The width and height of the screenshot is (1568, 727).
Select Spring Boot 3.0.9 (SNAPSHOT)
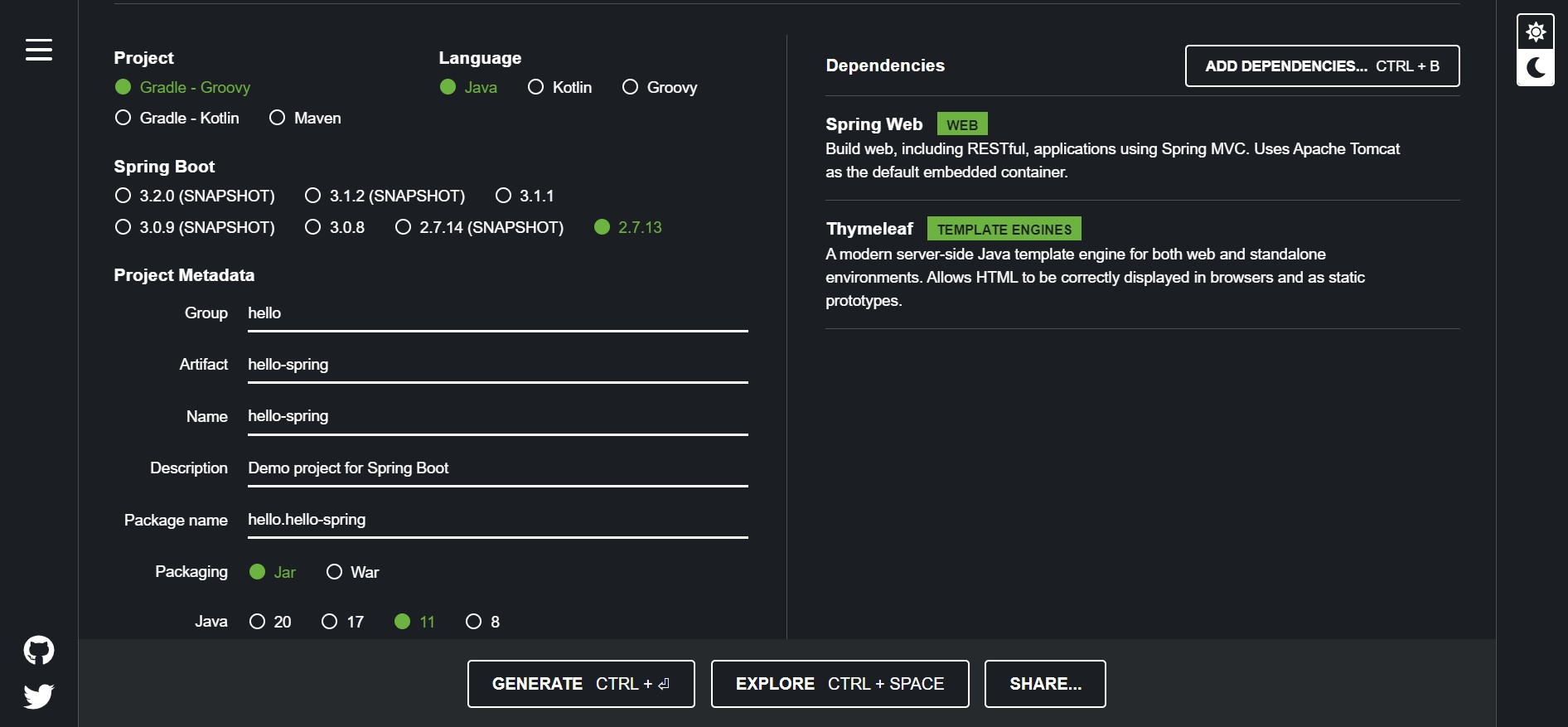tap(195, 227)
